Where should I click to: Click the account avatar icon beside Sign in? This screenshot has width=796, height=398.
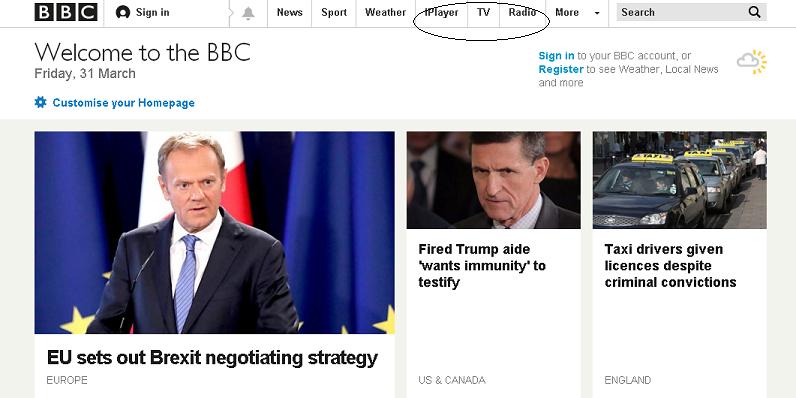(123, 12)
